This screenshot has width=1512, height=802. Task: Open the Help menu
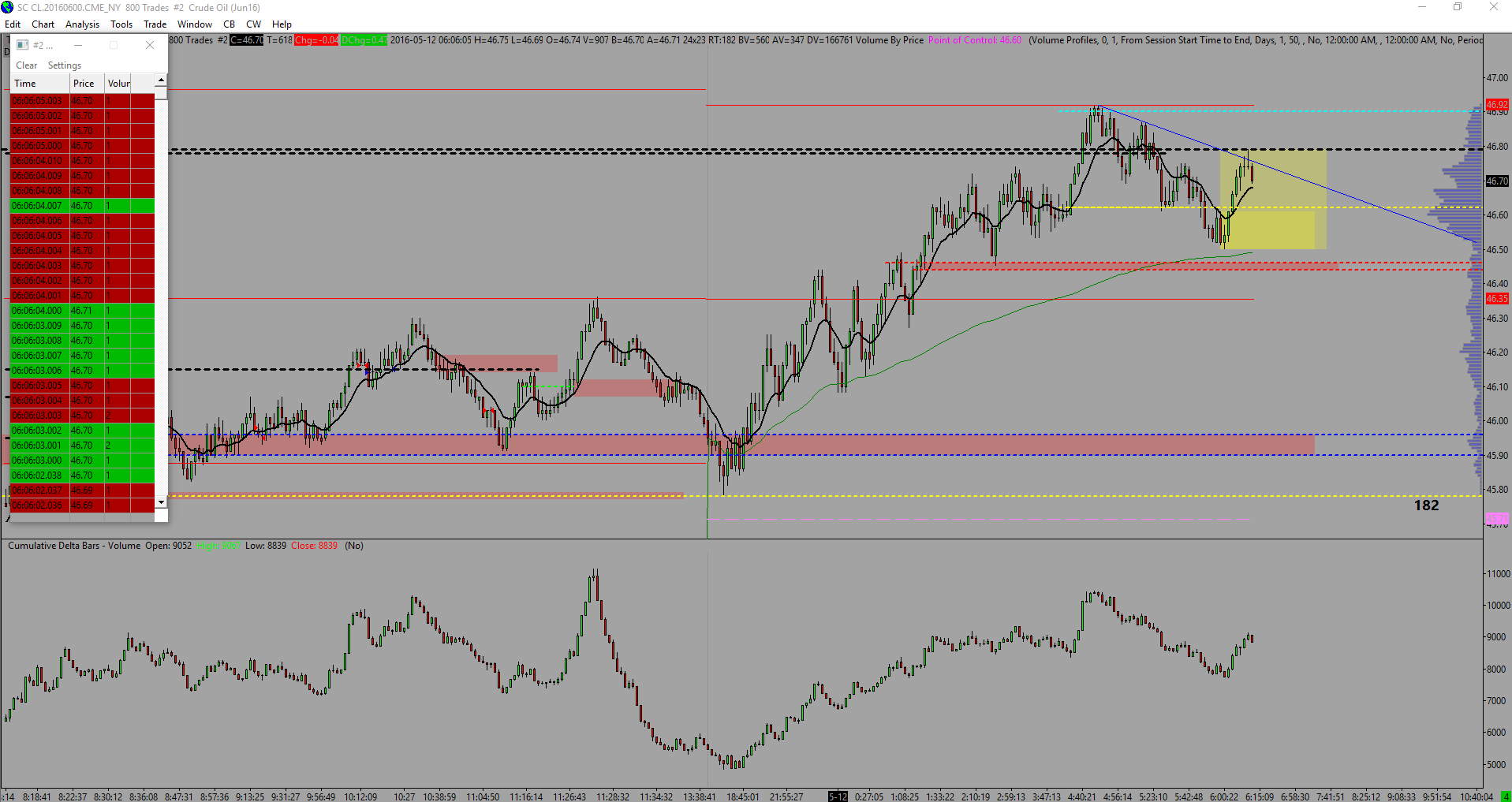click(282, 24)
